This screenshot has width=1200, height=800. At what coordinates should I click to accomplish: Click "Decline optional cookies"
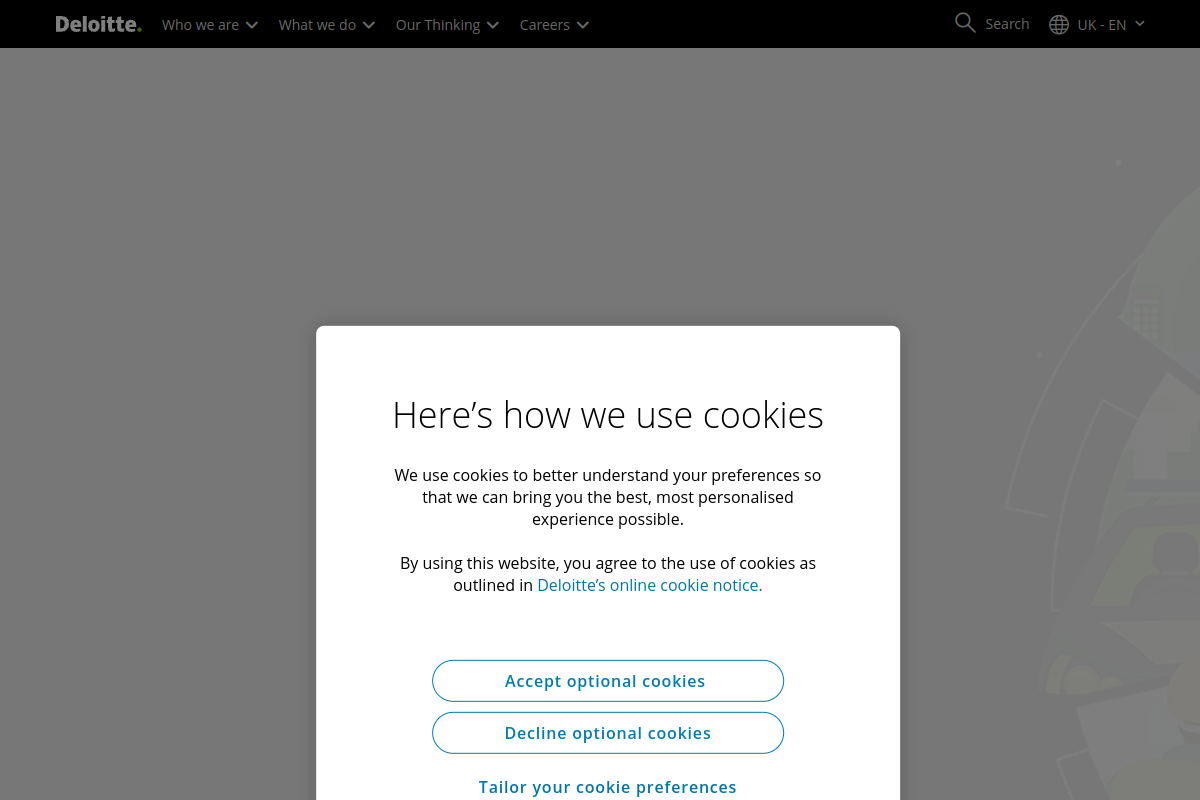pyautogui.click(x=607, y=732)
